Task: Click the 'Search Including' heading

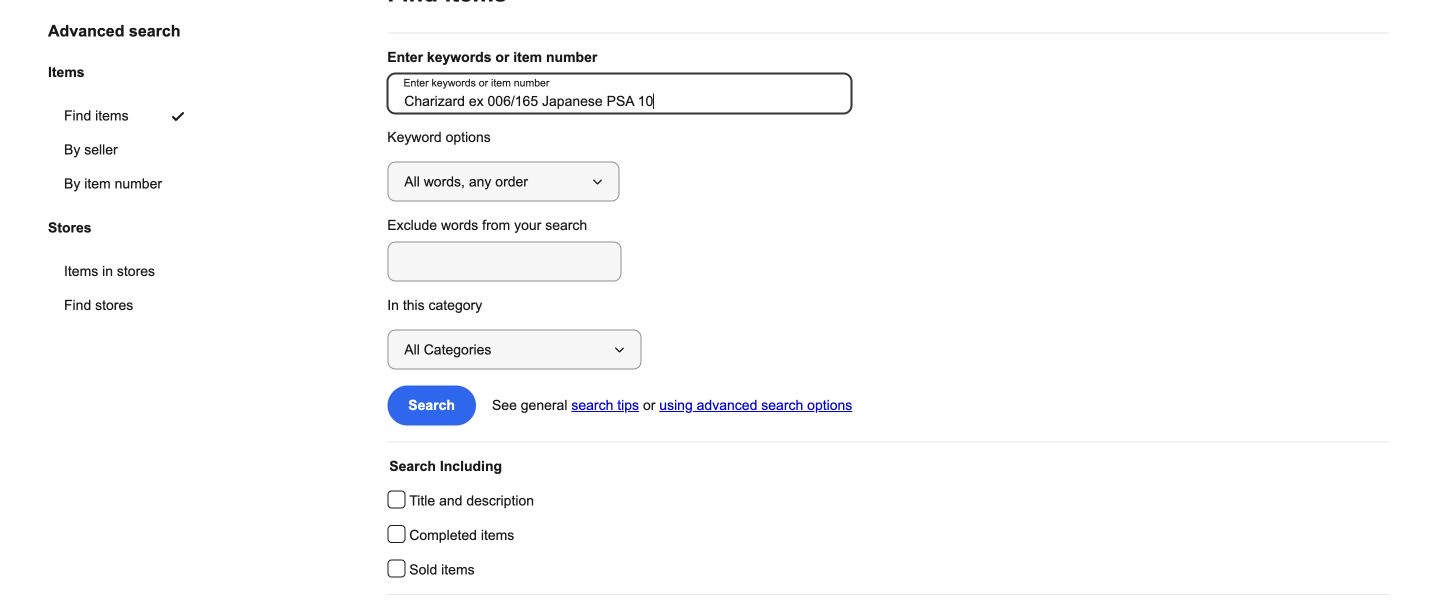Action: click(x=445, y=466)
